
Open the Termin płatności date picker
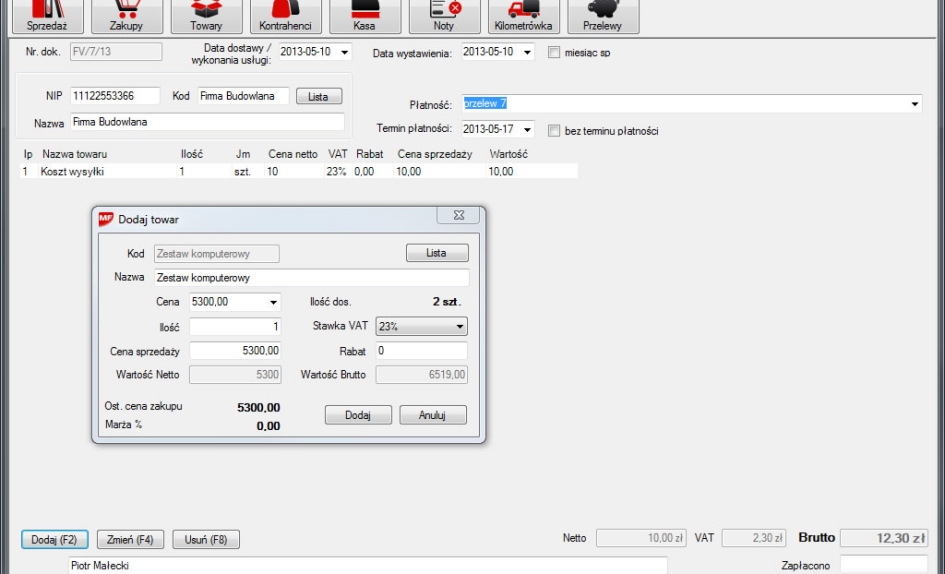pyautogui.click(x=527, y=130)
